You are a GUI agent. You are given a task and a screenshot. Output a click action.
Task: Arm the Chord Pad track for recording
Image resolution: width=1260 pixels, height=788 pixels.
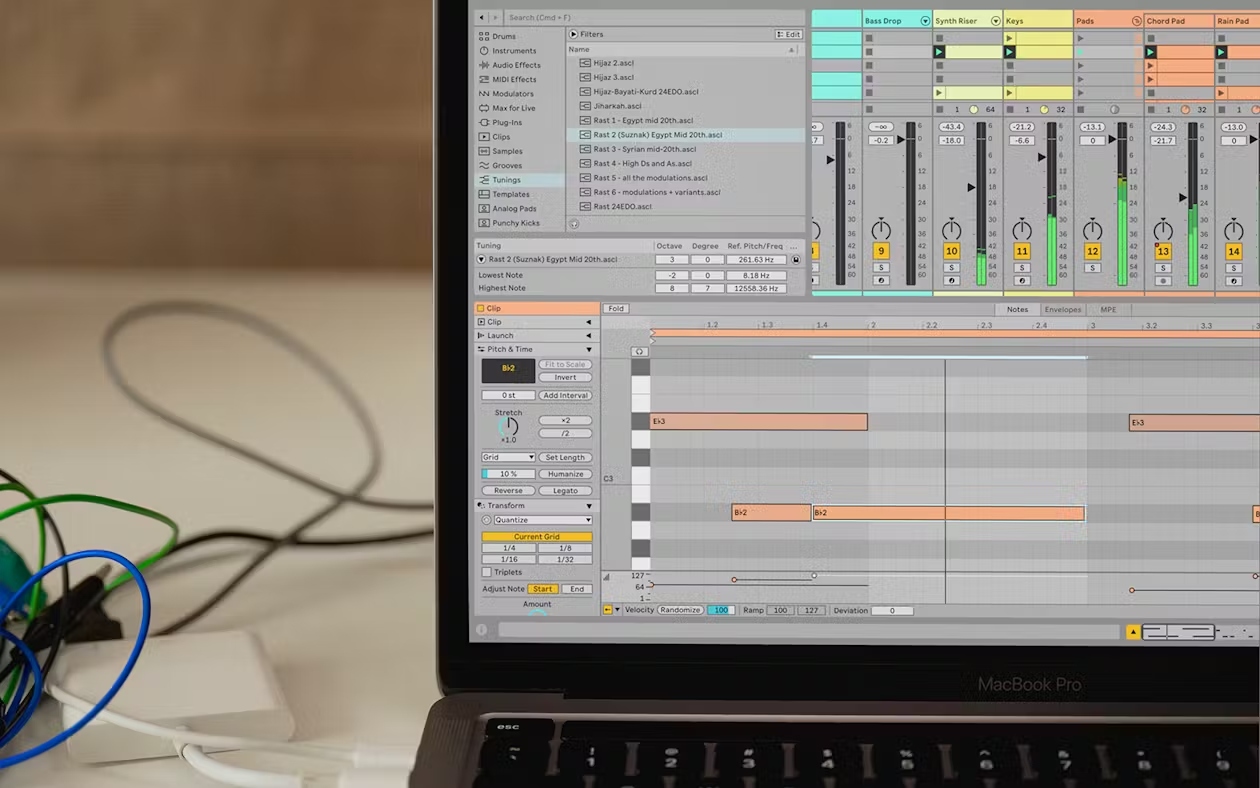point(1163,281)
